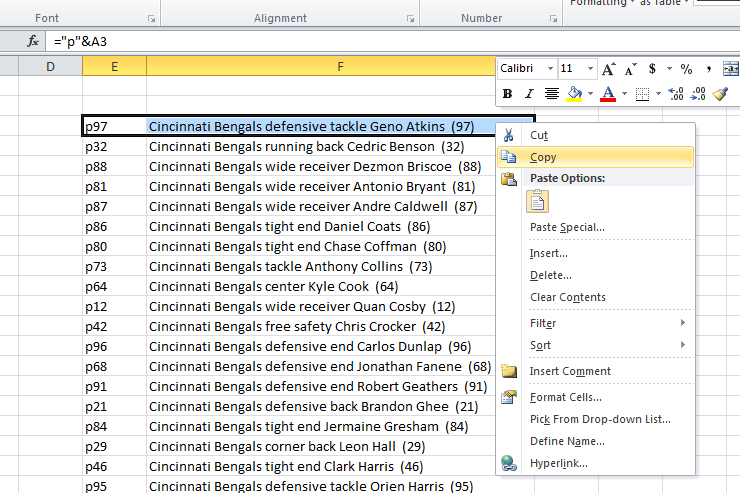The width and height of the screenshot is (740, 493).
Task: Click Merge and Center icon
Action: [x=731, y=69]
